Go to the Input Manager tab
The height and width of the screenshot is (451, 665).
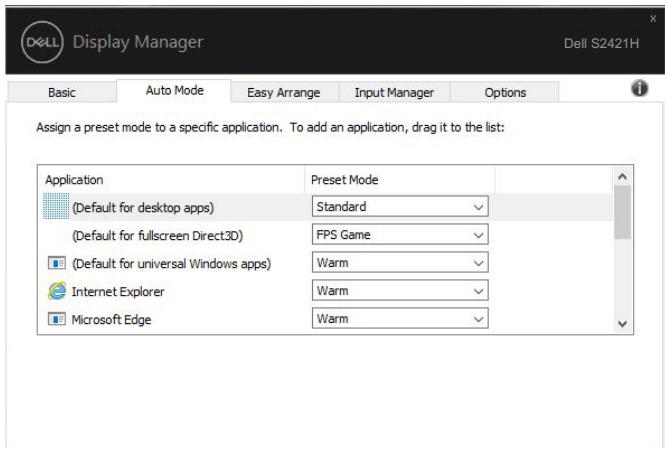click(x=394, y=92)
